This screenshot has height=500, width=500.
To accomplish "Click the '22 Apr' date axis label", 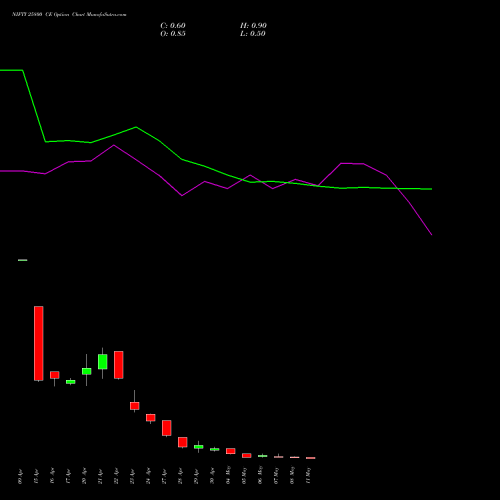I will [x=116, y=476].
